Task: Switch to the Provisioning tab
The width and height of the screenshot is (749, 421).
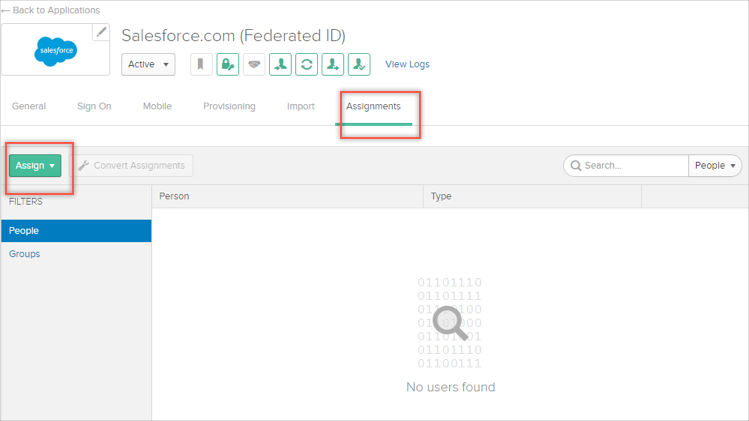Action: [x=229, y=106]
